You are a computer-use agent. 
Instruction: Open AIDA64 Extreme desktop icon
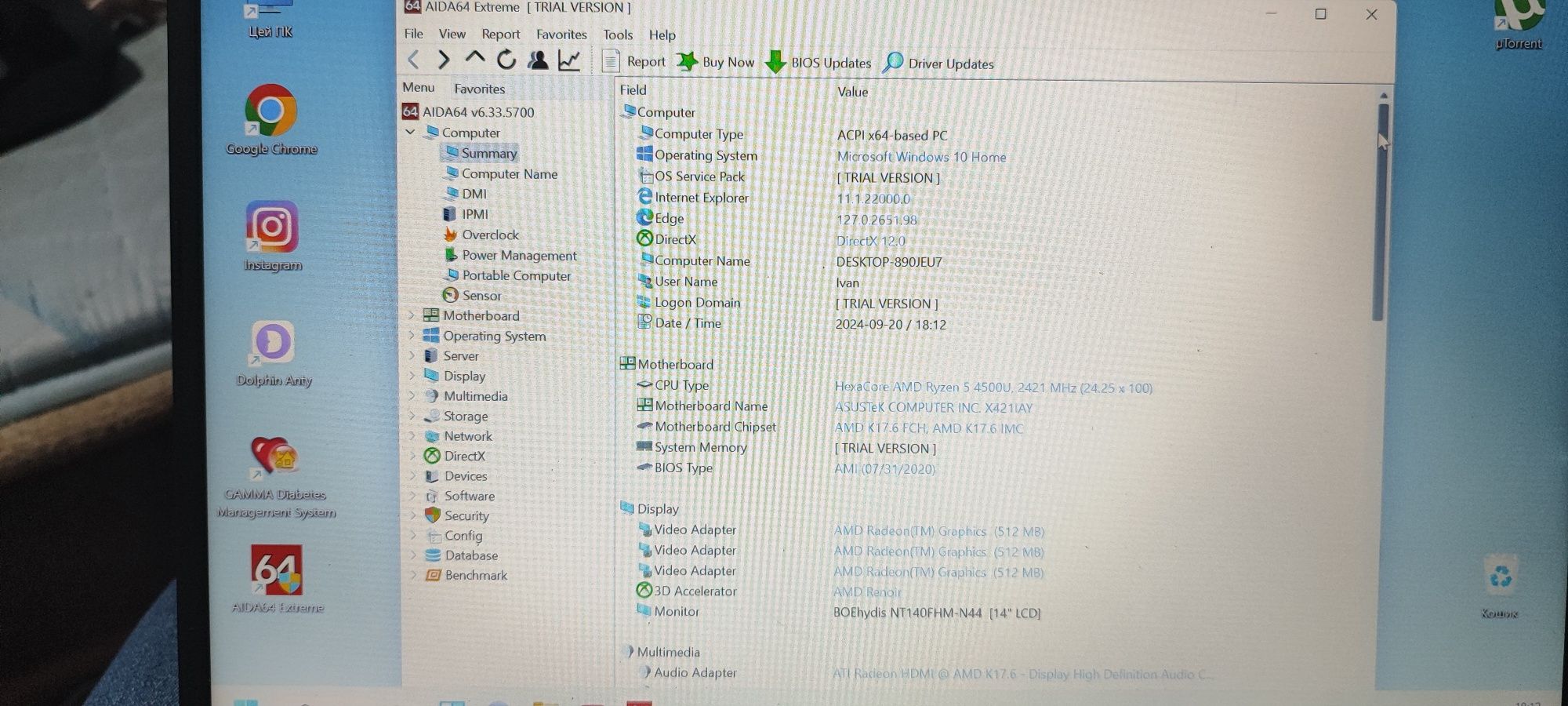click(x=277, y=579)
